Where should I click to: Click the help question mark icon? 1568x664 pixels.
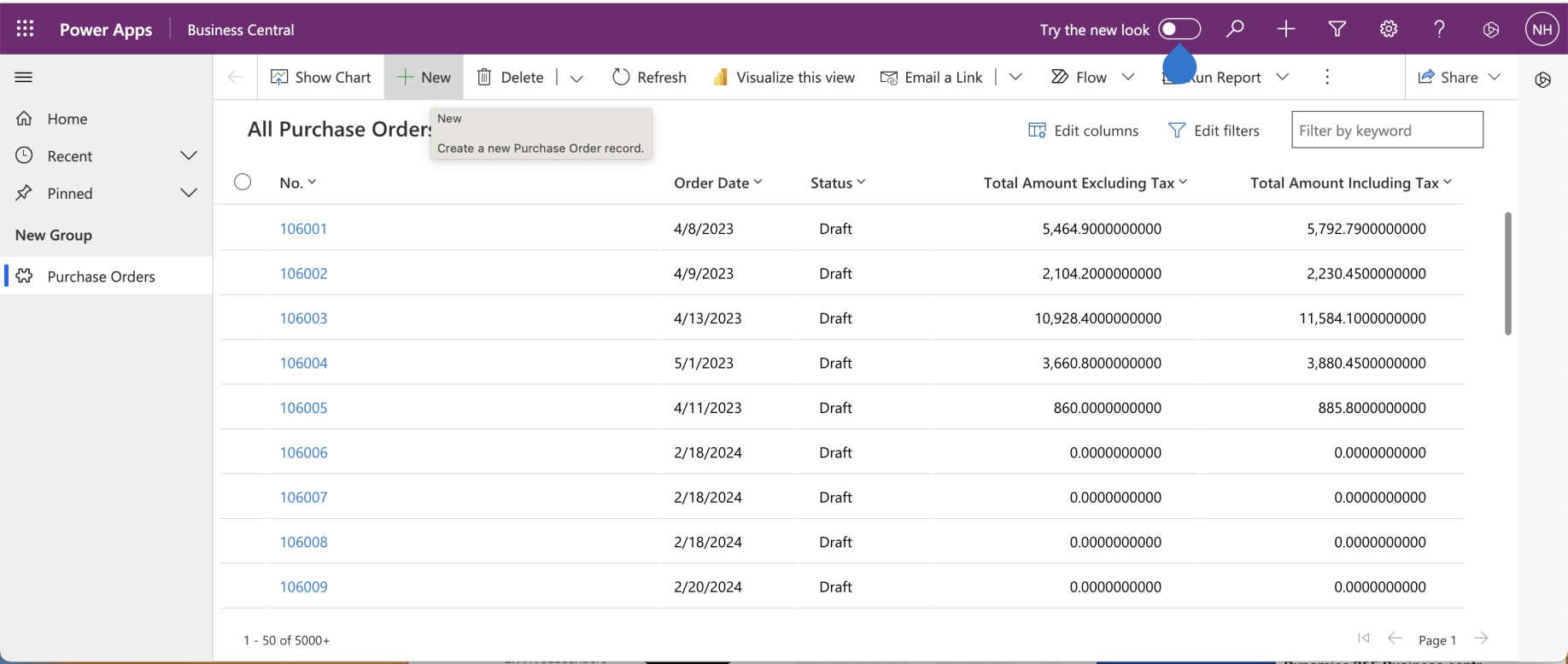[1439, 29]
